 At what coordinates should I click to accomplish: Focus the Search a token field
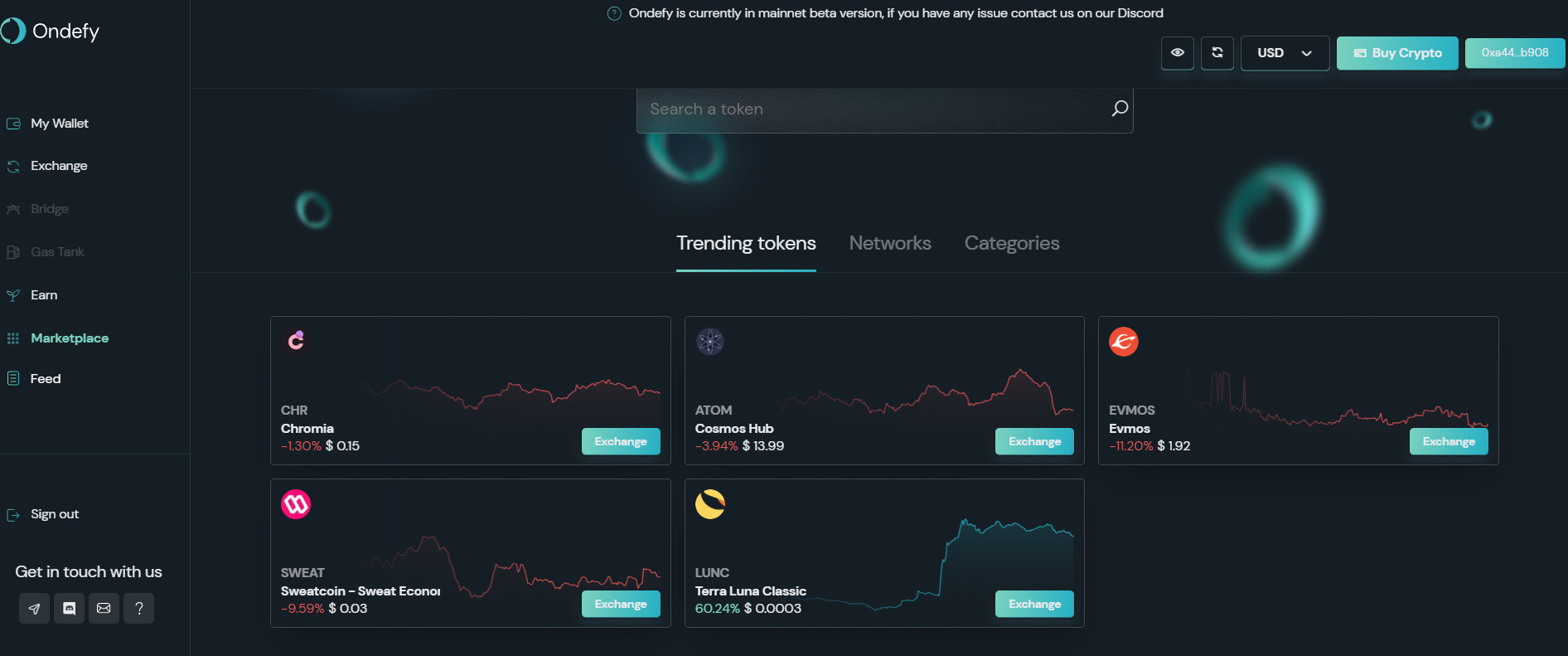(x=870, y=109)
